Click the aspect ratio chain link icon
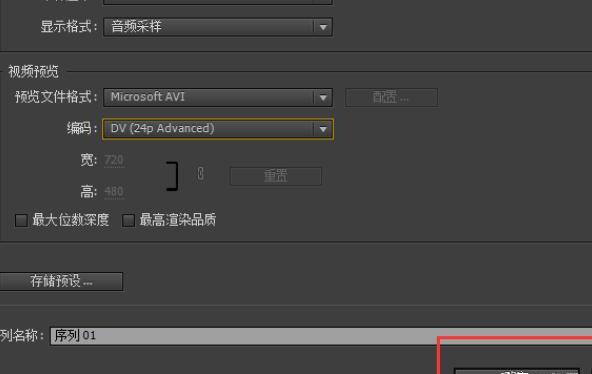This screenshot has height=374, width=592. [200, 174]
